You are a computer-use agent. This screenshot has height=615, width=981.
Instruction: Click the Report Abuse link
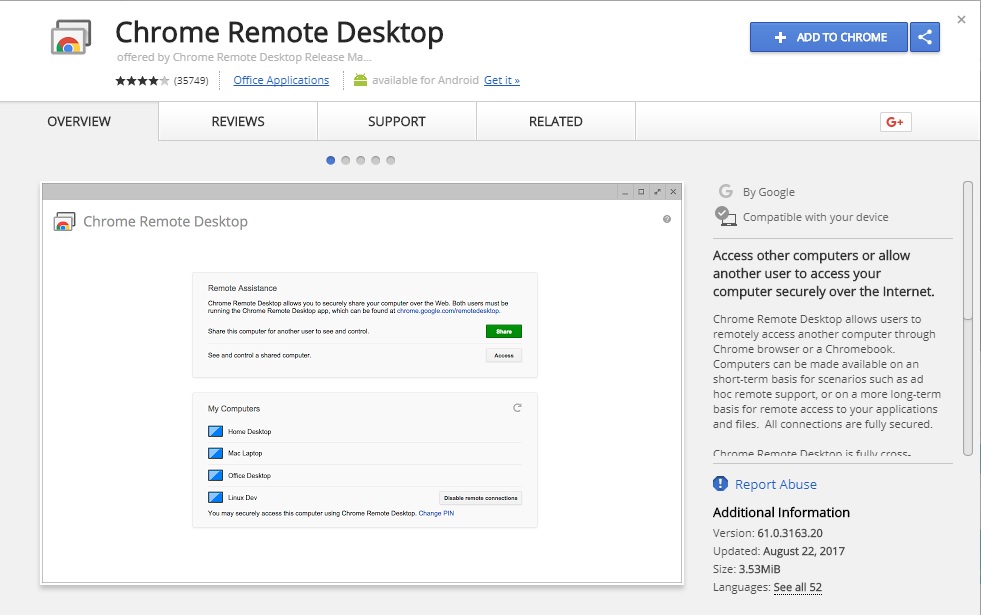[x=776, y=484]
